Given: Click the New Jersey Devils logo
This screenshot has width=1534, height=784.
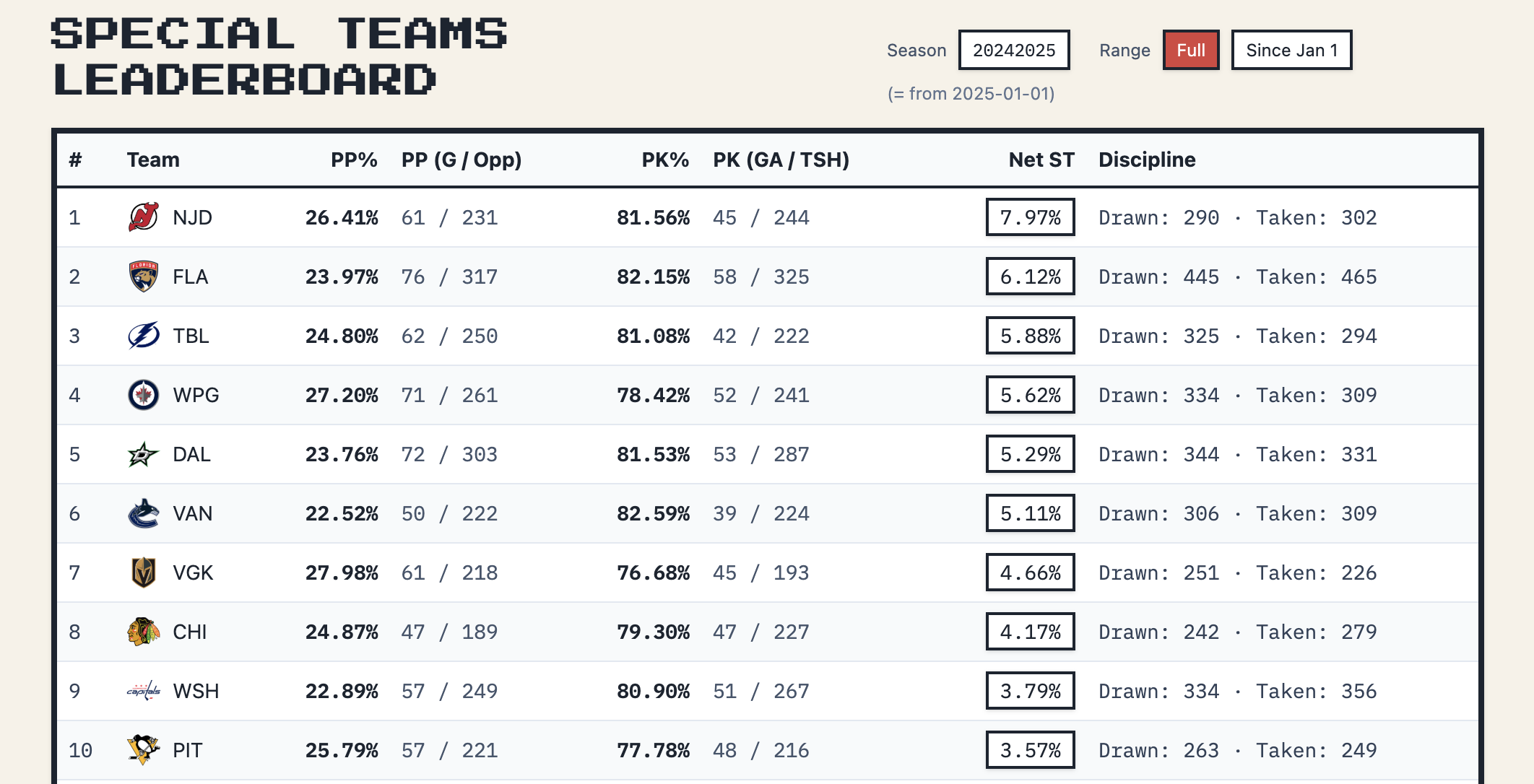Looking at the screenshot, I should coord(143,217).
